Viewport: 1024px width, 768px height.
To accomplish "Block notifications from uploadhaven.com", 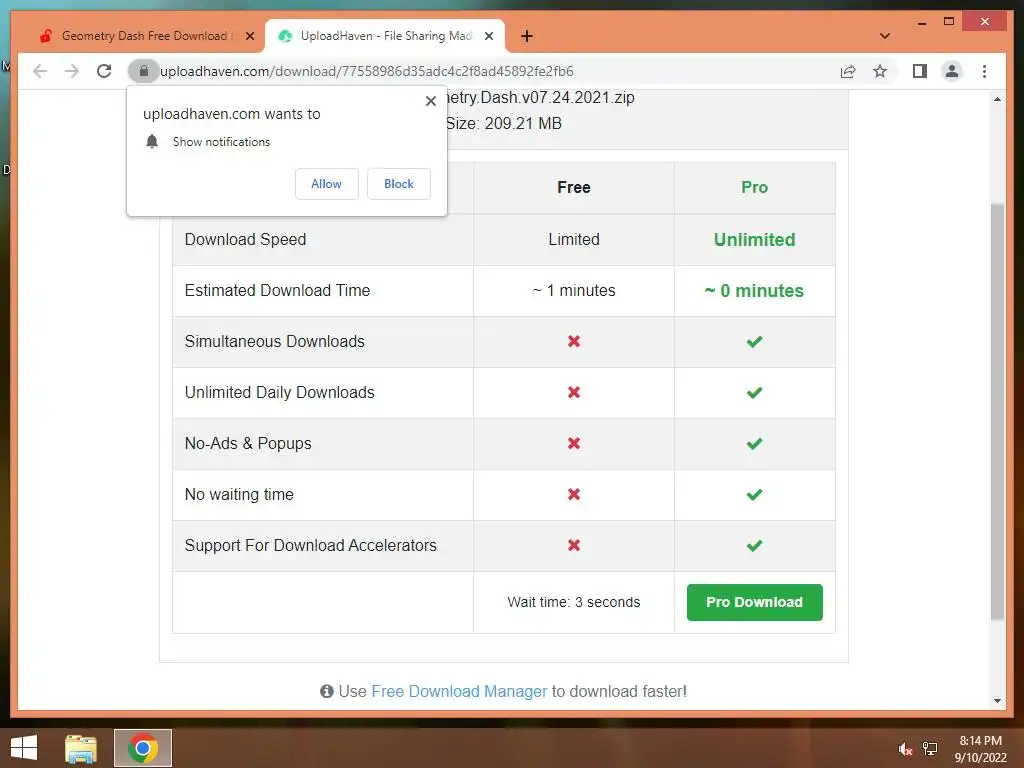I will coord(398,184).
